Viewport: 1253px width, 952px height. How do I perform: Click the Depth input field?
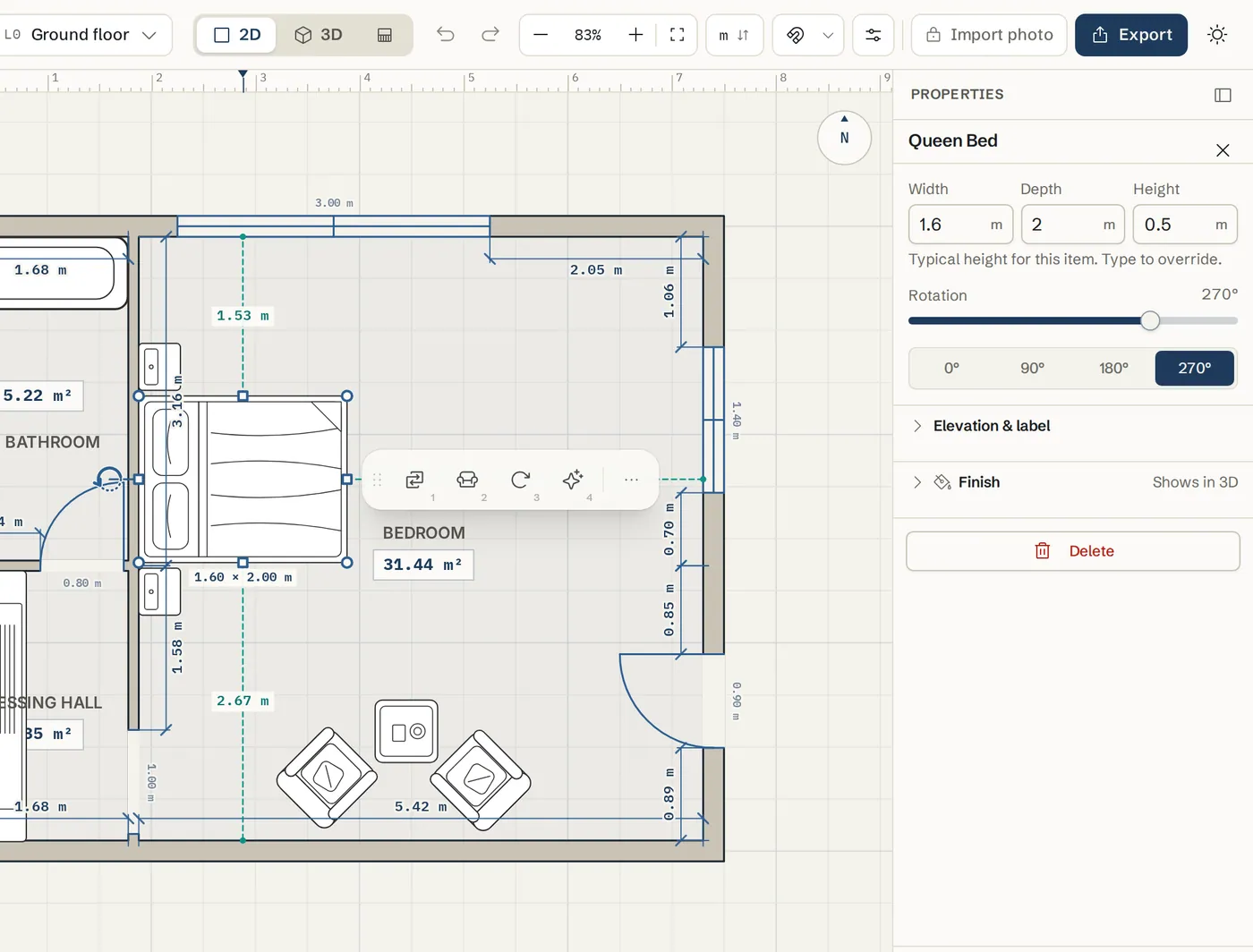click(1072, 225)
